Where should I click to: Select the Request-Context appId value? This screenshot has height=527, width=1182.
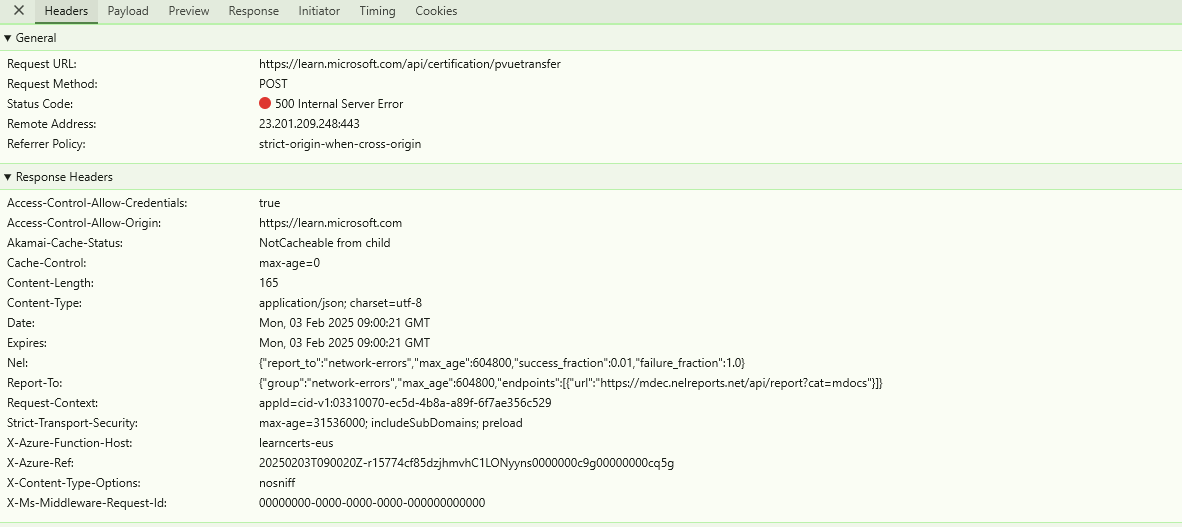(405, 403)
